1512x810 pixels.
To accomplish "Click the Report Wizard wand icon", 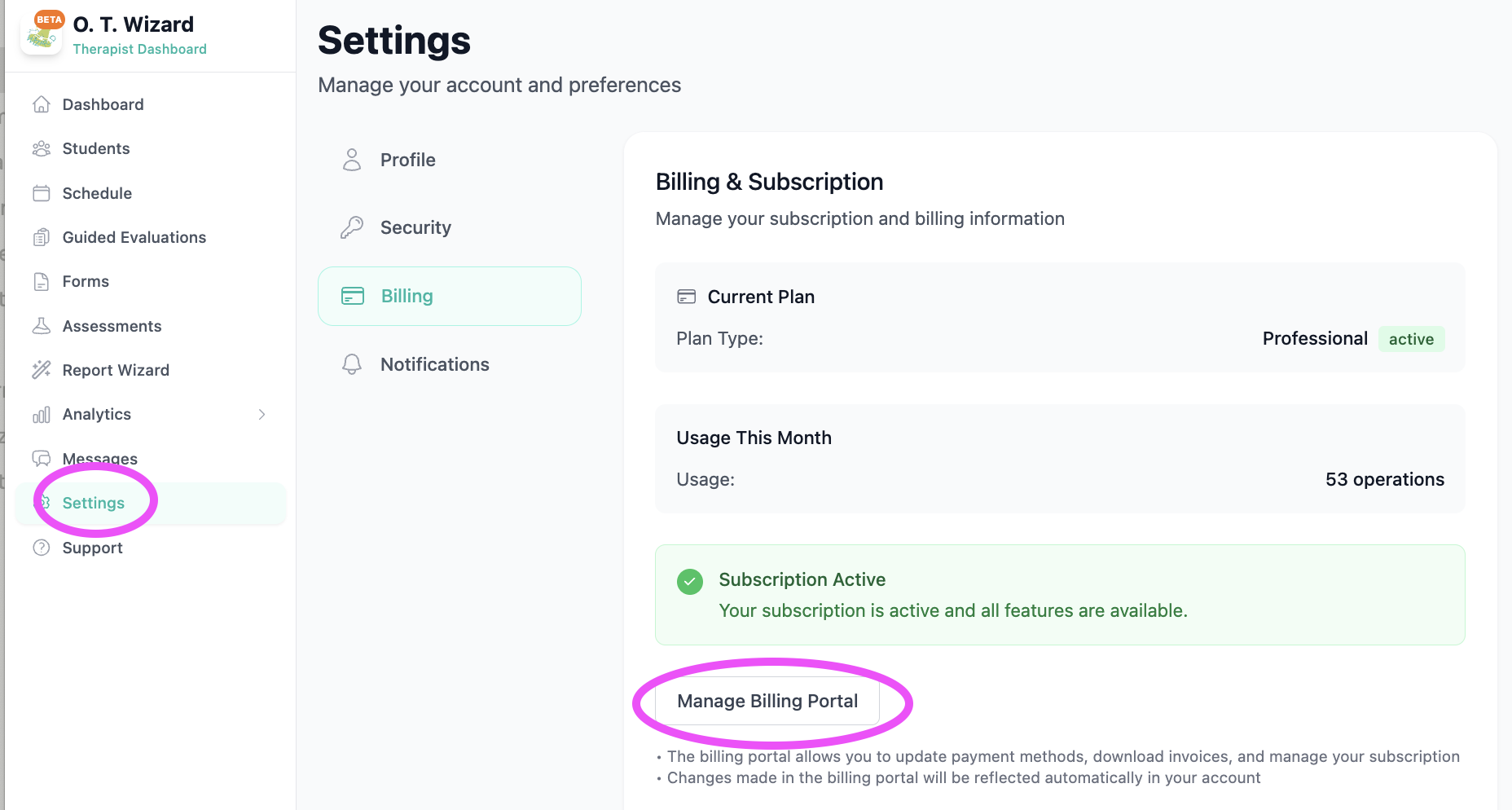I will (42, 370).
